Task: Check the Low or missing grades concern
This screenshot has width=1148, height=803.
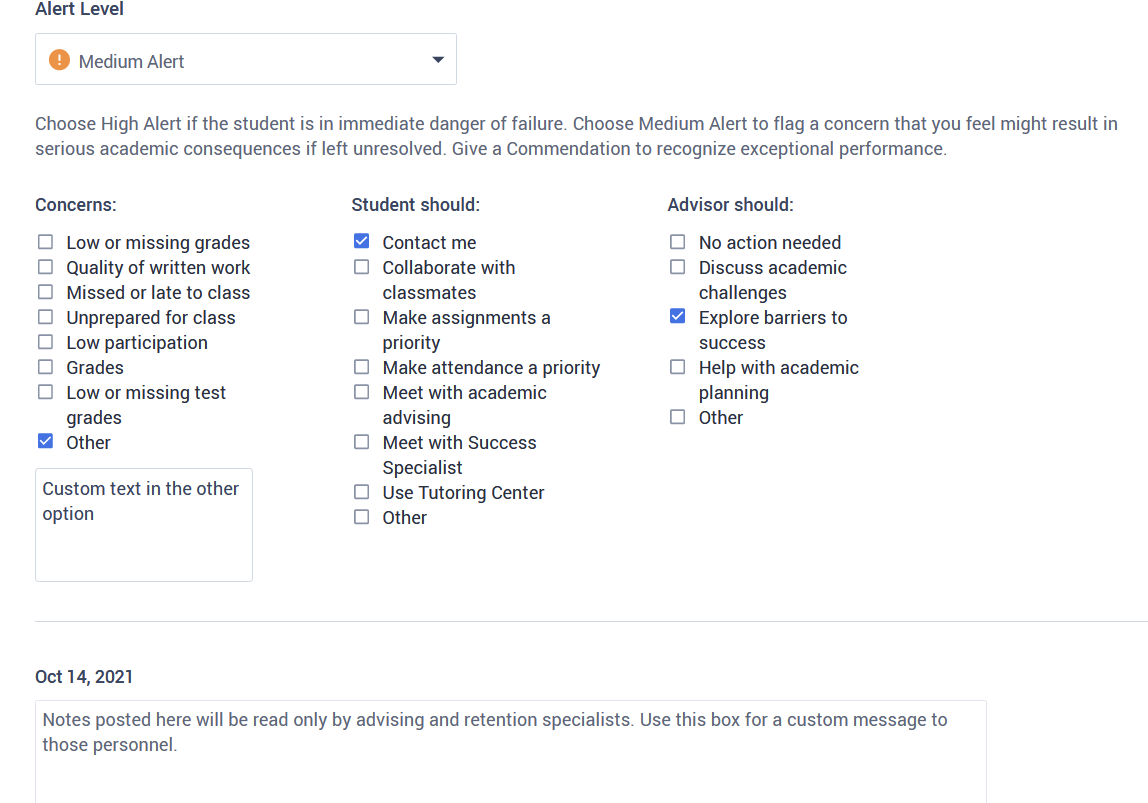Action: (45, 241)
